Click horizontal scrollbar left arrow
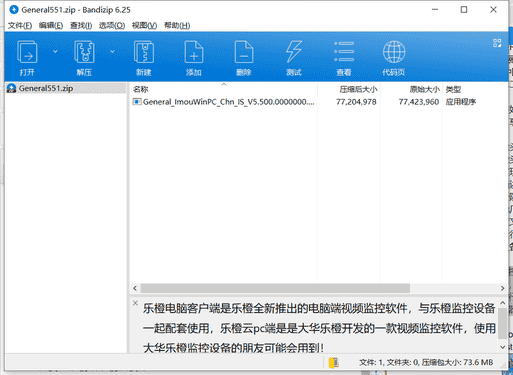Screen dimensions: 513x375 pyautogui.click(x=135, y=288)
